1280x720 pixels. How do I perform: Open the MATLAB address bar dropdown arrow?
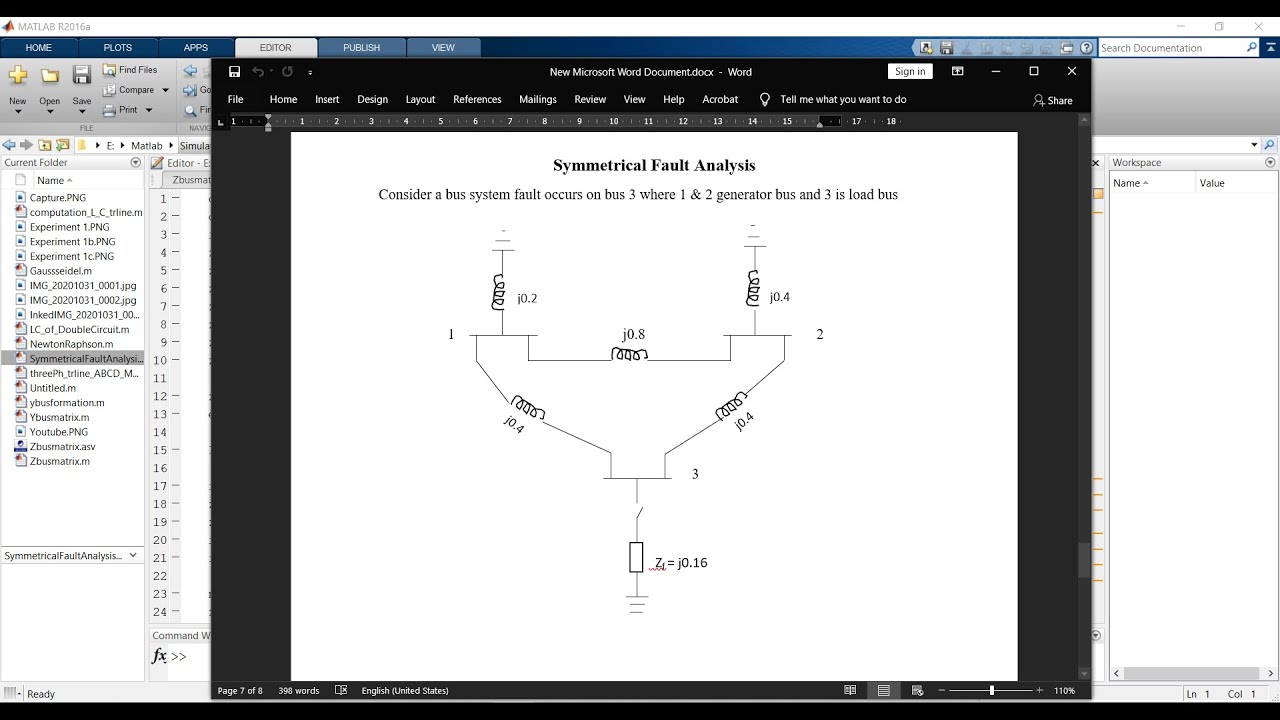click(x=1254, y=145)
